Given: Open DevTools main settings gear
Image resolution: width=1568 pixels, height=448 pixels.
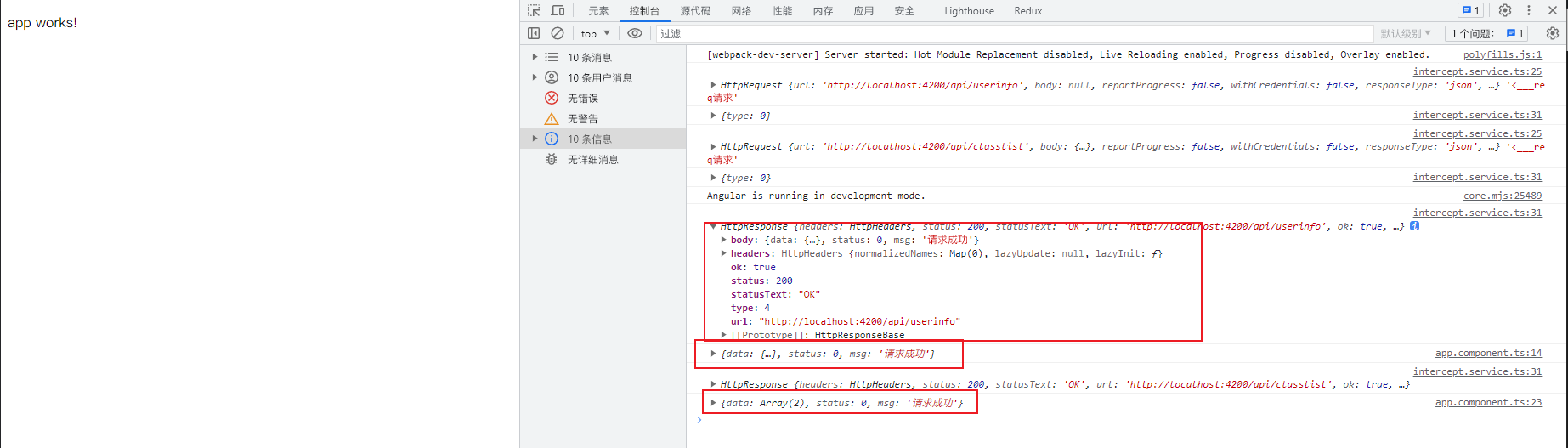Looking at the screenshot, I should click(x=1505, y=10).
